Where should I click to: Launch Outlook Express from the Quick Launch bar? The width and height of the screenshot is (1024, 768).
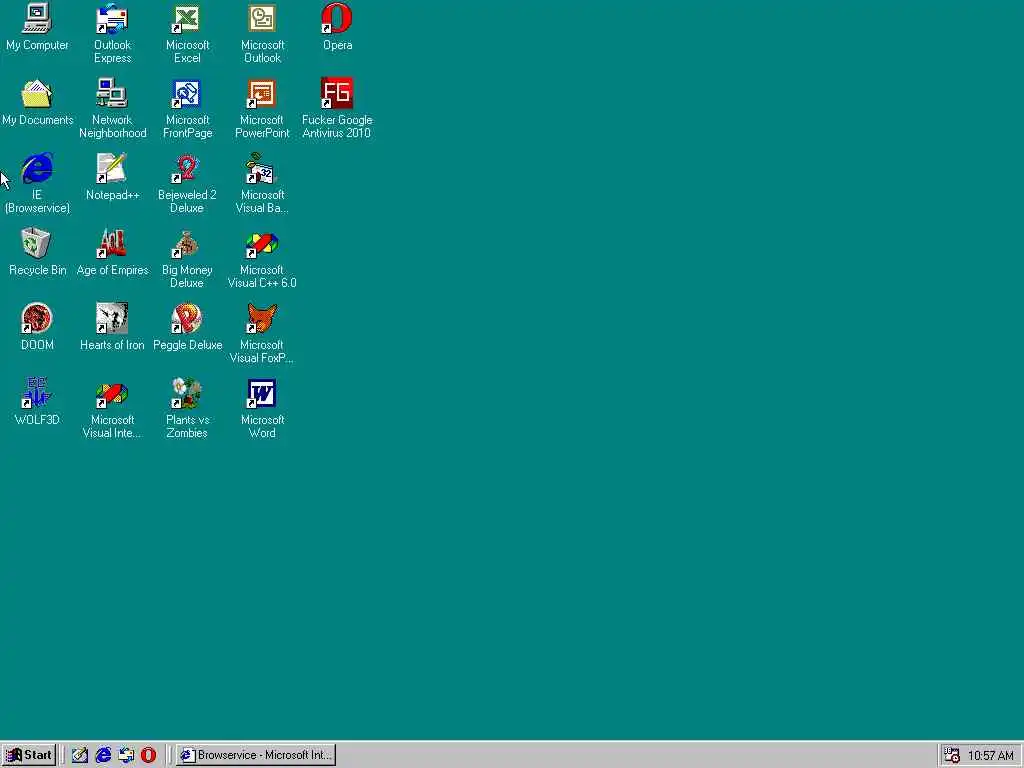click(126, 755)
